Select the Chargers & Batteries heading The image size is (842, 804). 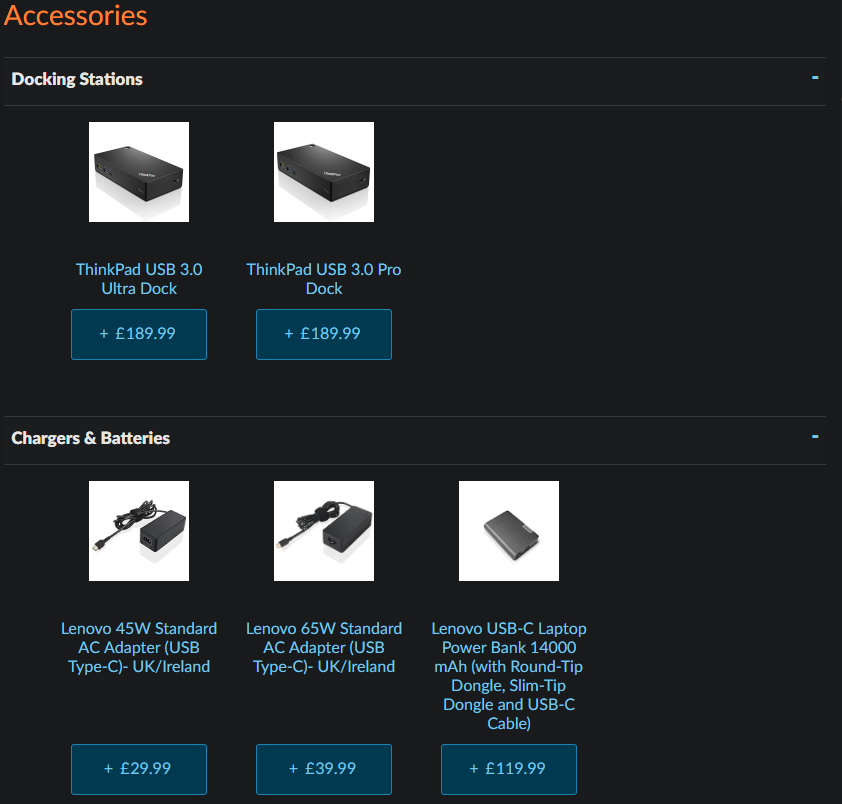[90, 438]
